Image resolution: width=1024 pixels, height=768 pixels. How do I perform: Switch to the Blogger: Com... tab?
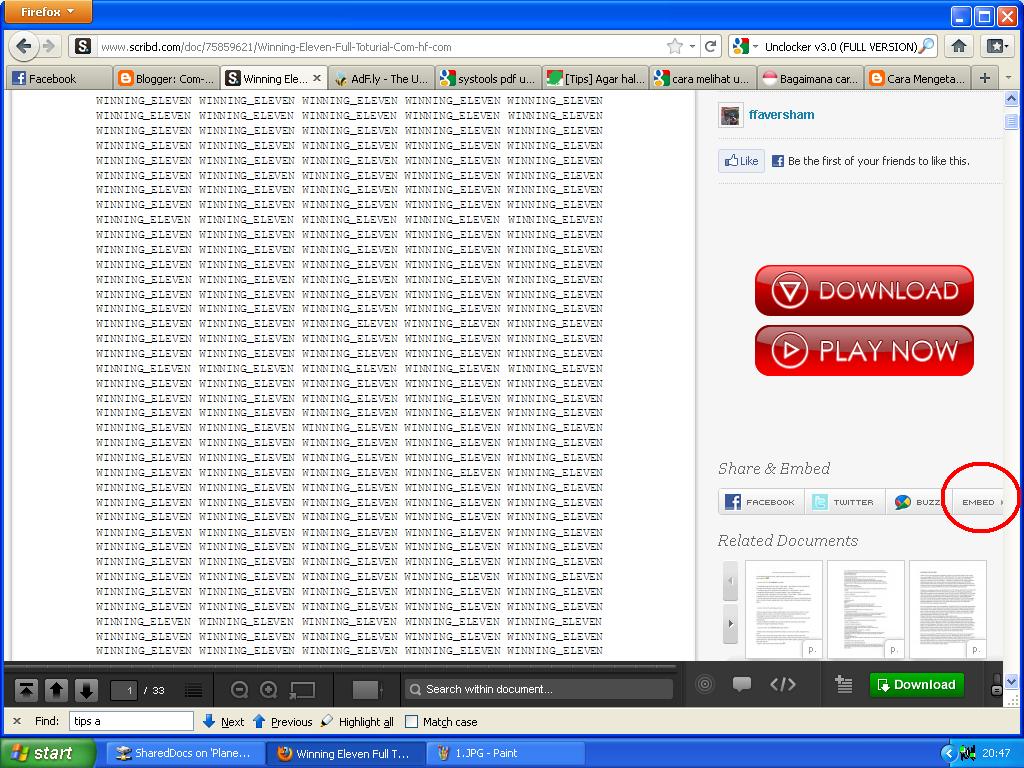166,78
